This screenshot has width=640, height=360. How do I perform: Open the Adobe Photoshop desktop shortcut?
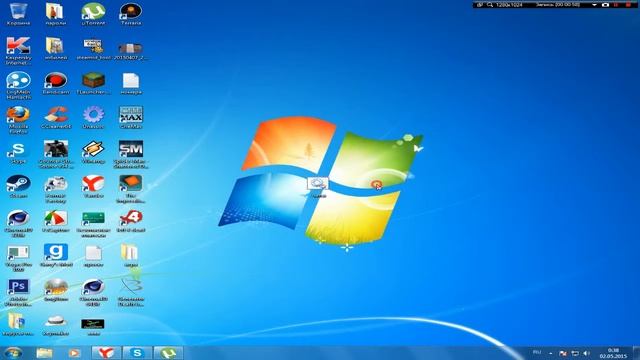coord(18,292)
